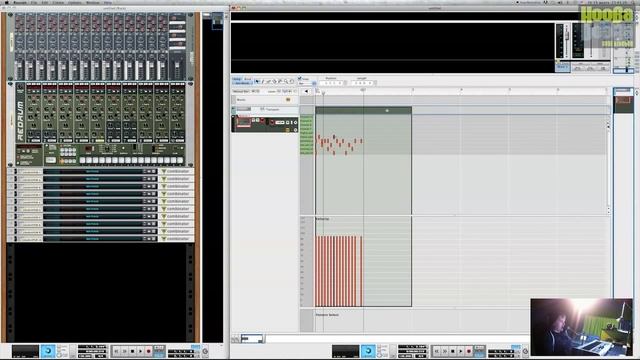Click the fader in sequencer window's top-right strip
Image resolution: width=640 pixels, height=360 pixels.
[x=566, y=37]
